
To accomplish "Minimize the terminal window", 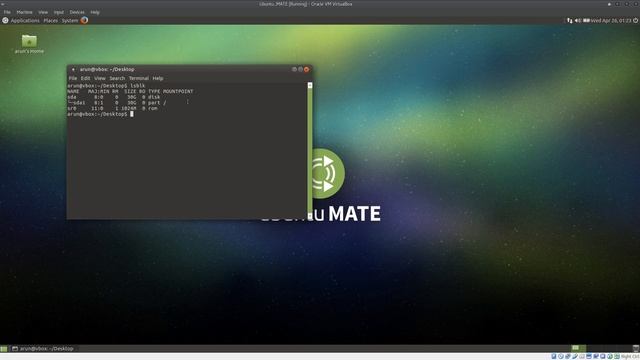I will pos(294,69).
